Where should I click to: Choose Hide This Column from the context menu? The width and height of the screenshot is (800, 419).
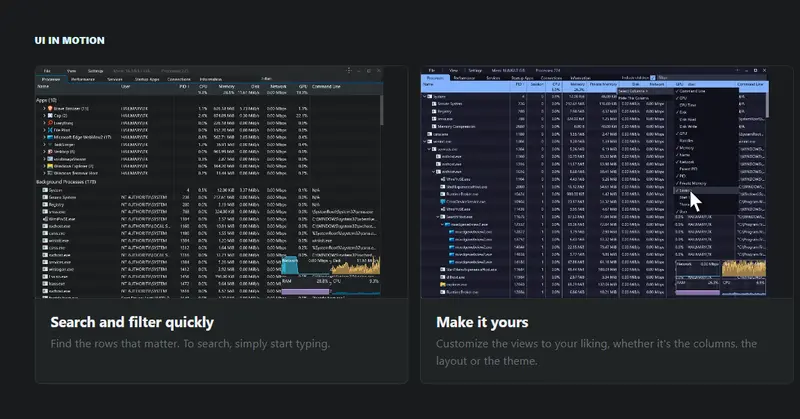pos(635,98)
